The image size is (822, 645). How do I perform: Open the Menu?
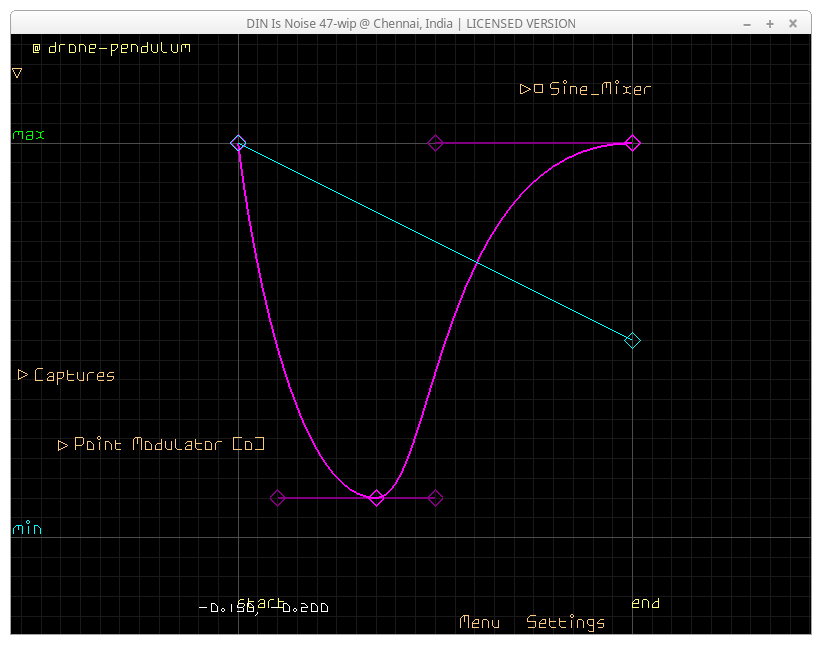click(x=479, y=623)
